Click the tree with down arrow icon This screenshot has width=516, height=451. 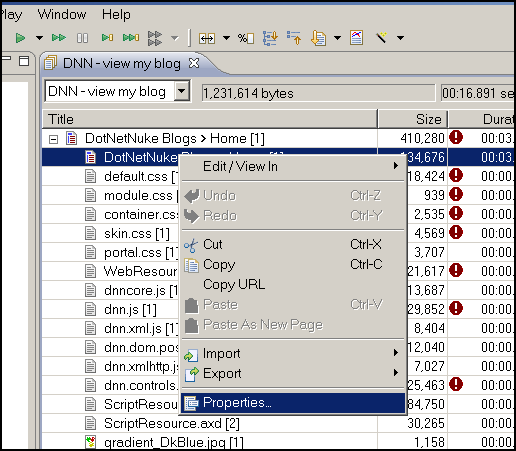(x=270, y=38)
